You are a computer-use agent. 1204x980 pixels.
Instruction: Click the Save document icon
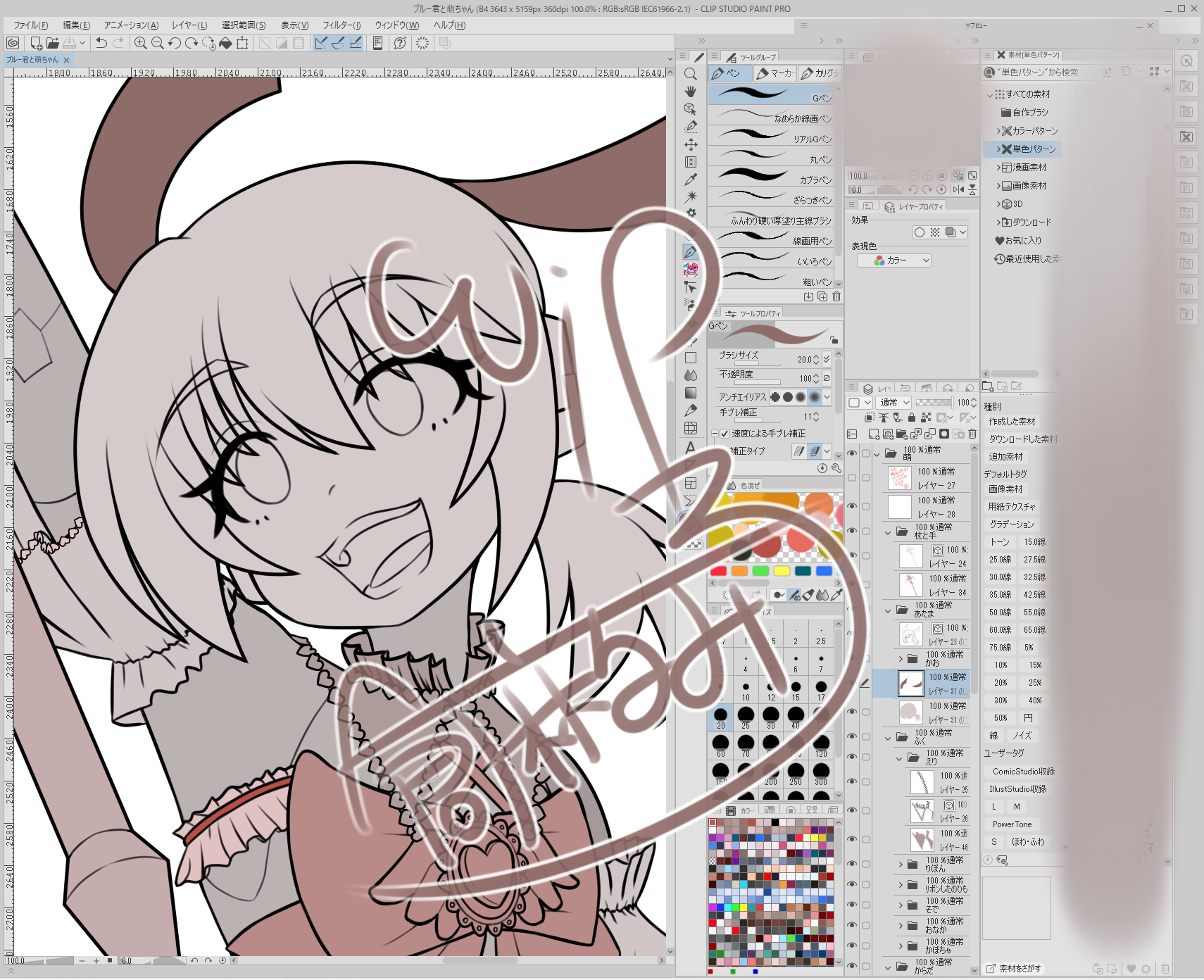pyautogui.click(x=69, y=43)
